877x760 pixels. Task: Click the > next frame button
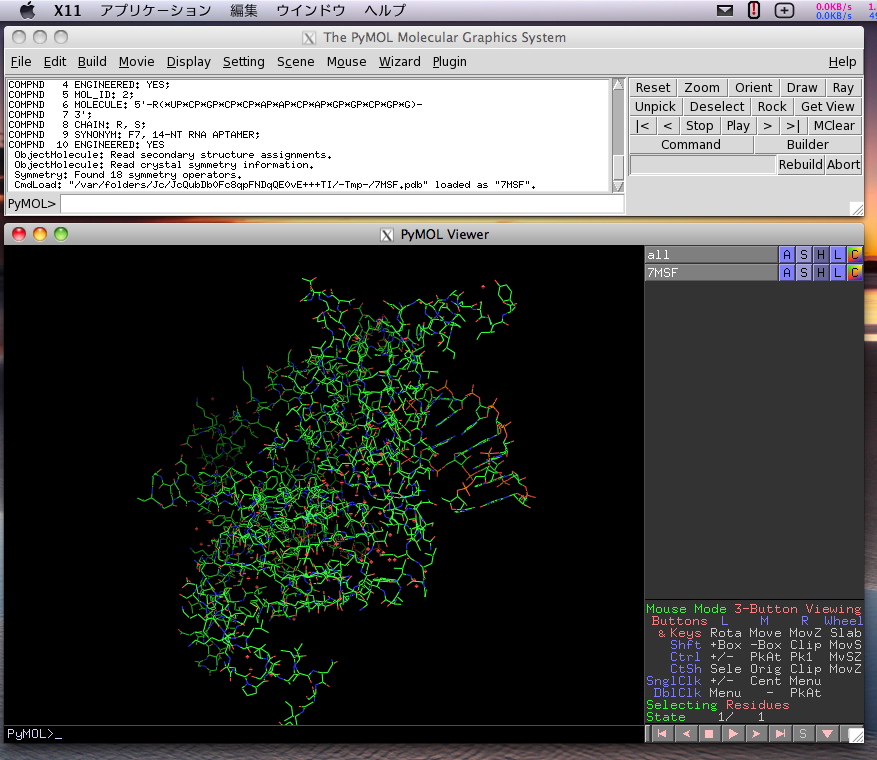click(x=767, y=126)
